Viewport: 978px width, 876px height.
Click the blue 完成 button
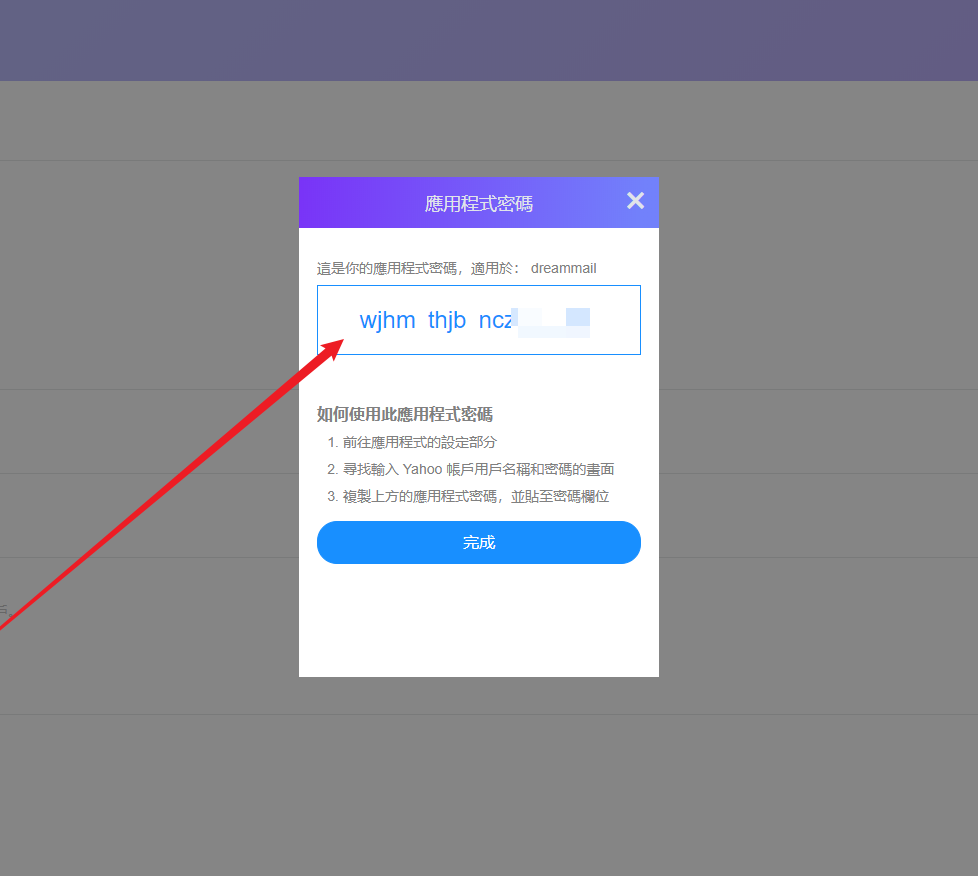coord(478,542)
